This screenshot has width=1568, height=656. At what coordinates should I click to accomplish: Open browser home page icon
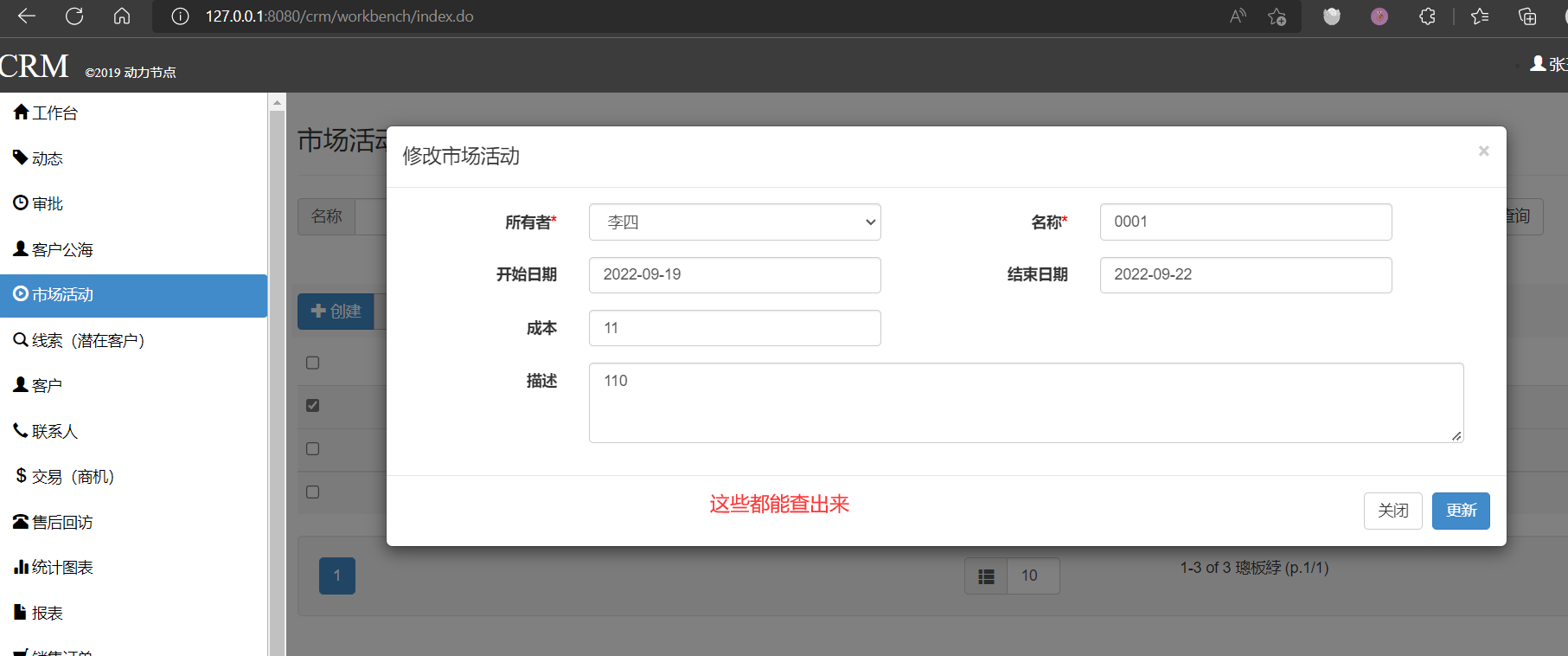(x=122, y=16)
